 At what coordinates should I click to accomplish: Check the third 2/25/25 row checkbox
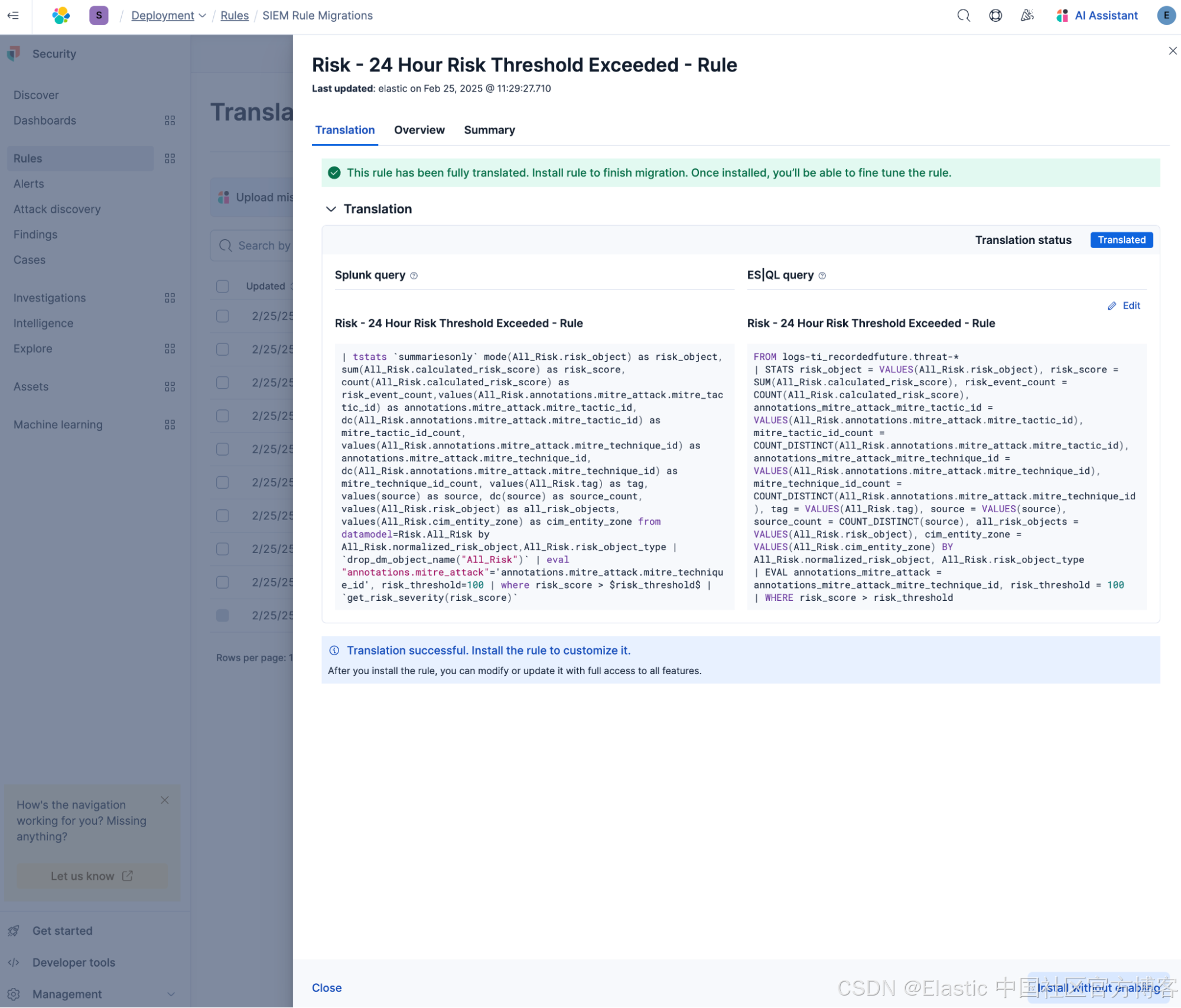pos(222,382)
